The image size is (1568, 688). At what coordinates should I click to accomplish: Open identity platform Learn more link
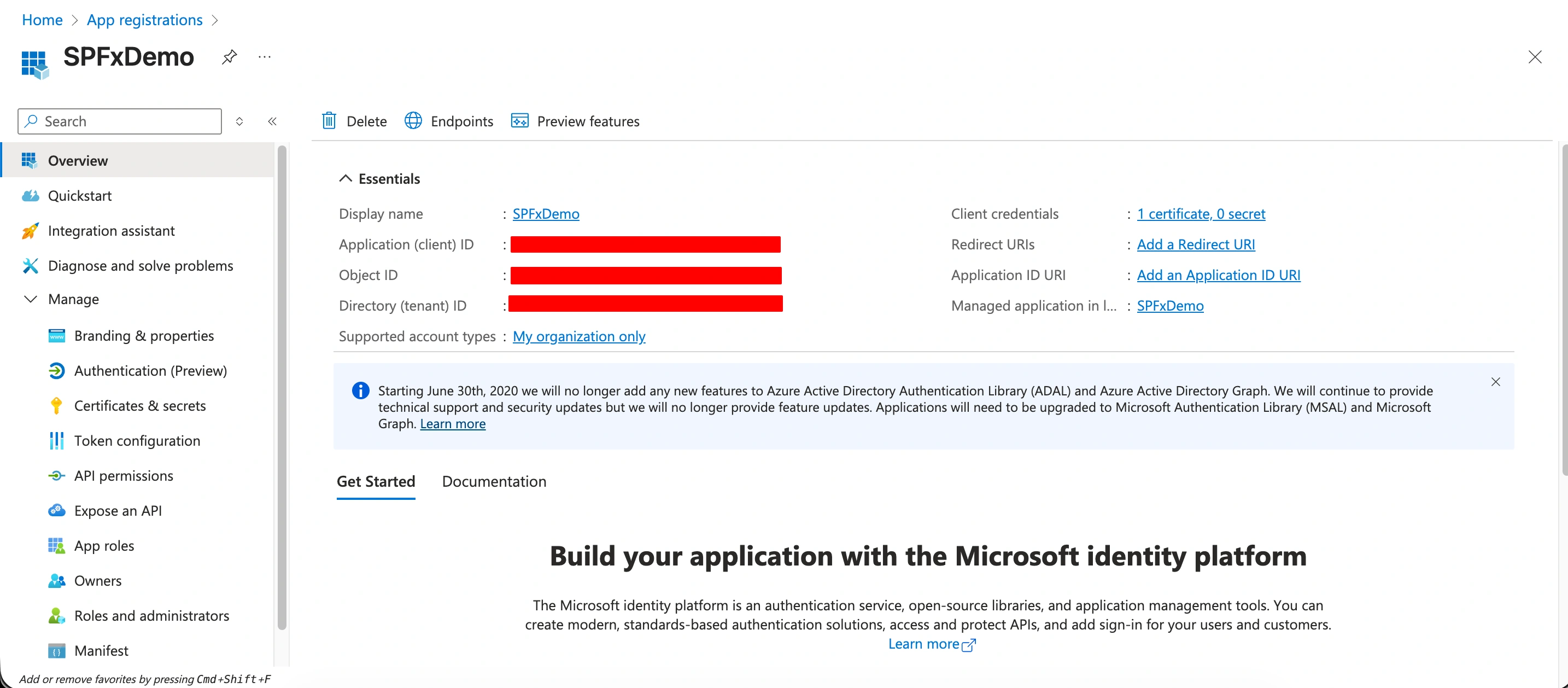tap(931, 644)
